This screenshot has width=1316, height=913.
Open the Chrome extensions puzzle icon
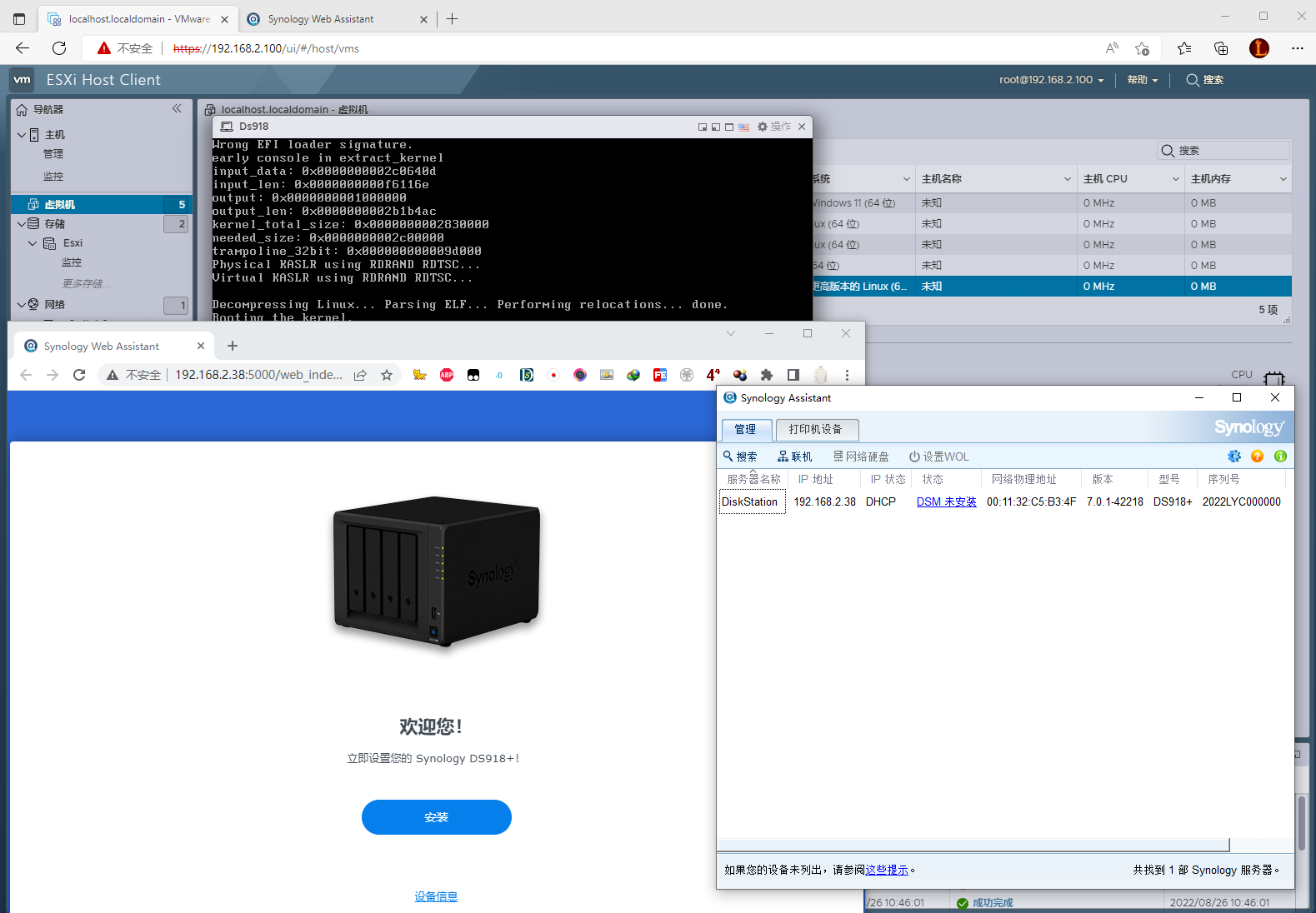click(x=767, y=375)
